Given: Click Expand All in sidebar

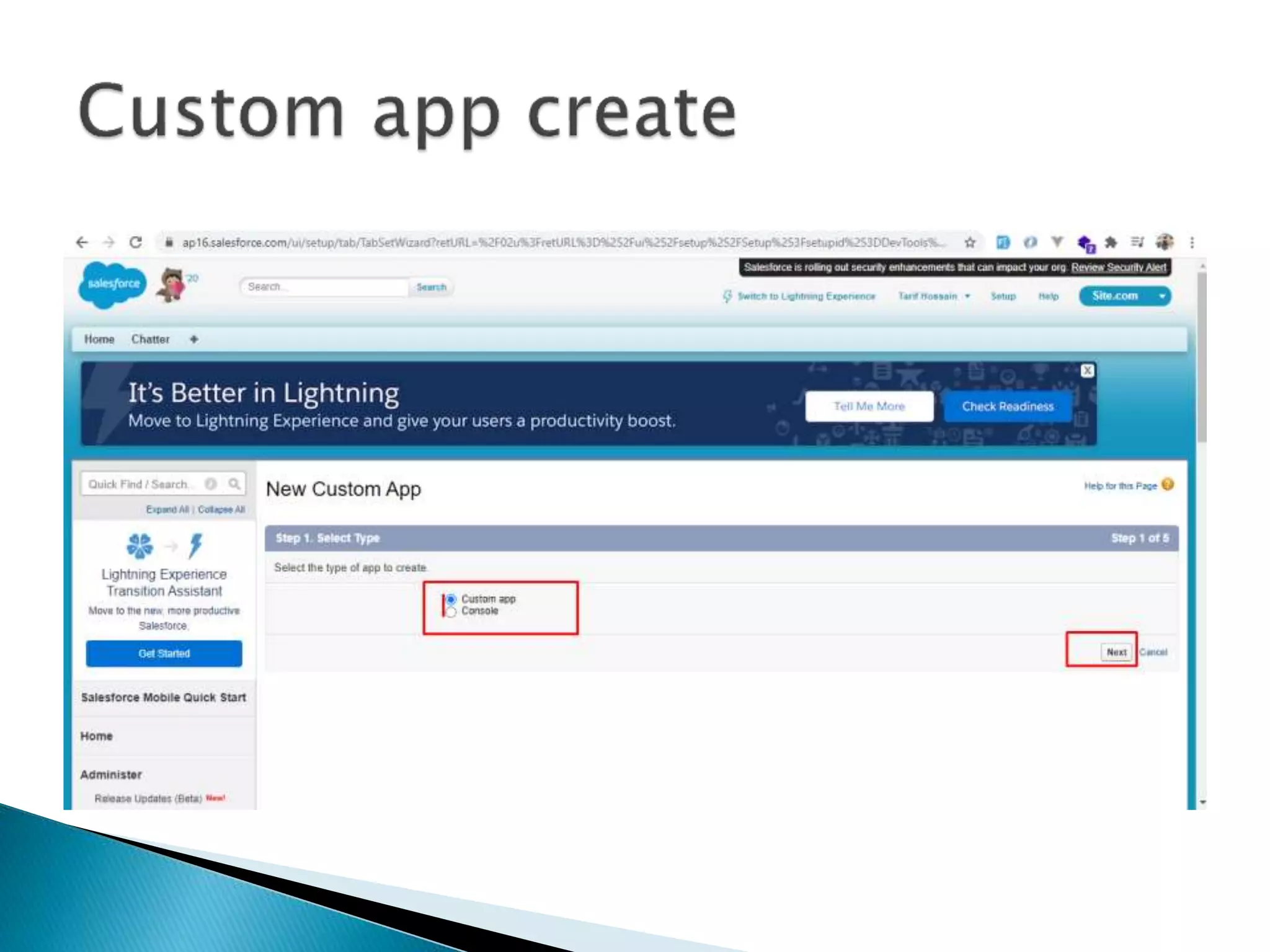Looking at the screenshot, I should 167,509.
